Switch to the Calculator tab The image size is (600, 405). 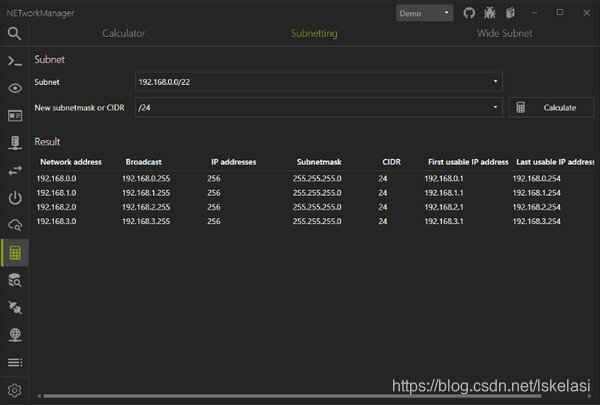click(124, 33)
